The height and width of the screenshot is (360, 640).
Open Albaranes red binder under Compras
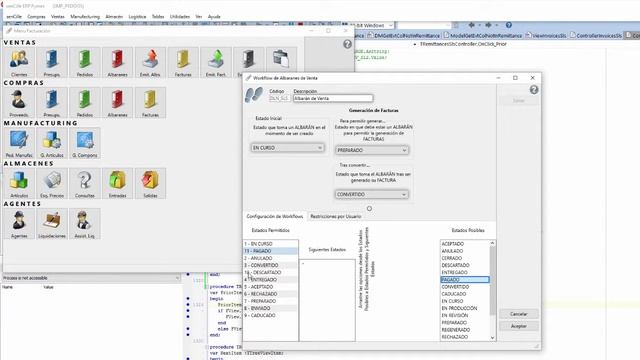(118, 102)
